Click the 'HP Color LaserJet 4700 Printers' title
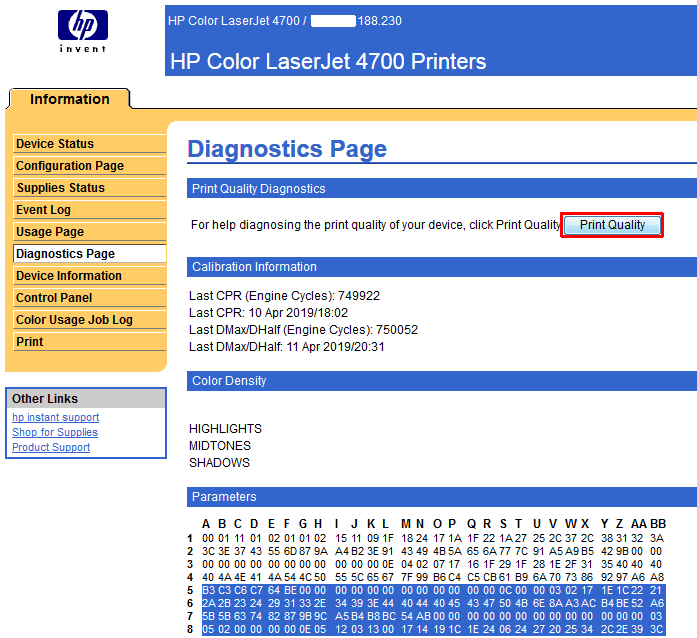 pos(328,61)
